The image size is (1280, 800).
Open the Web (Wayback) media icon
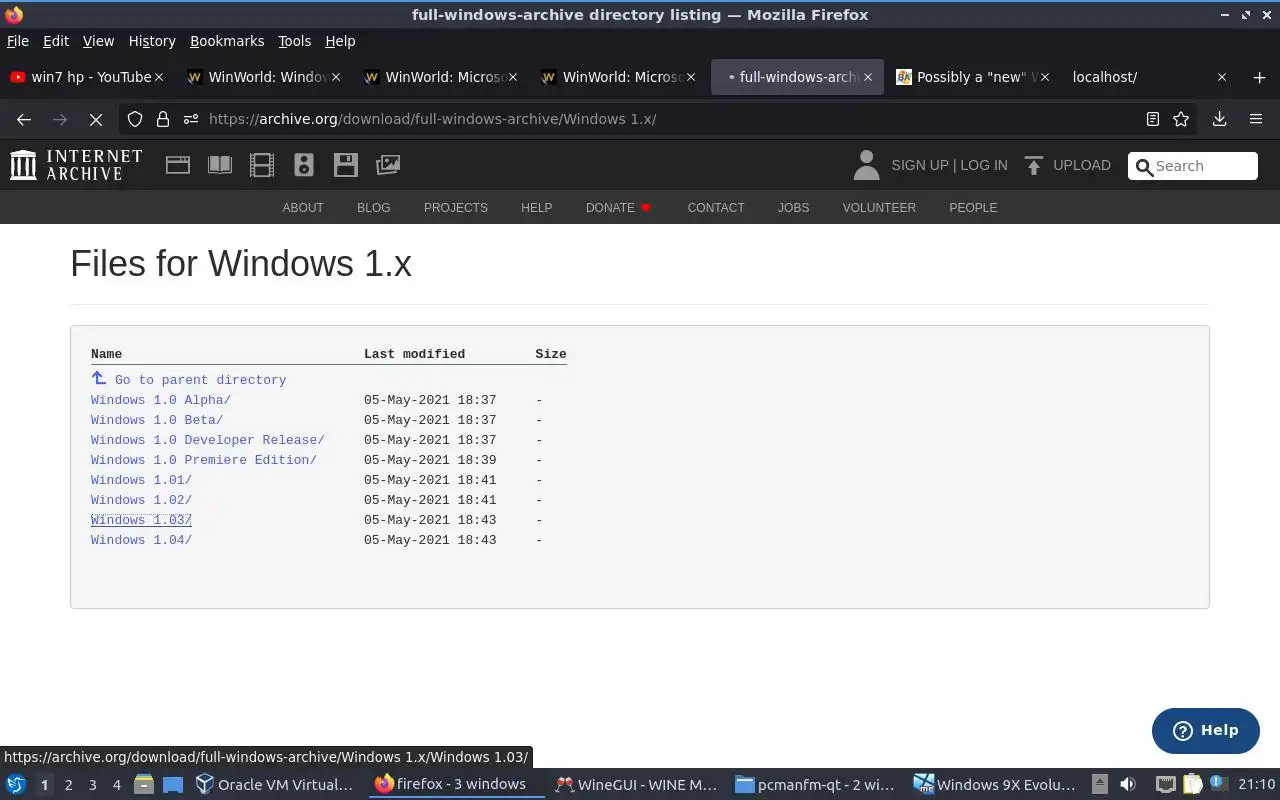click(x=178, y=165)
